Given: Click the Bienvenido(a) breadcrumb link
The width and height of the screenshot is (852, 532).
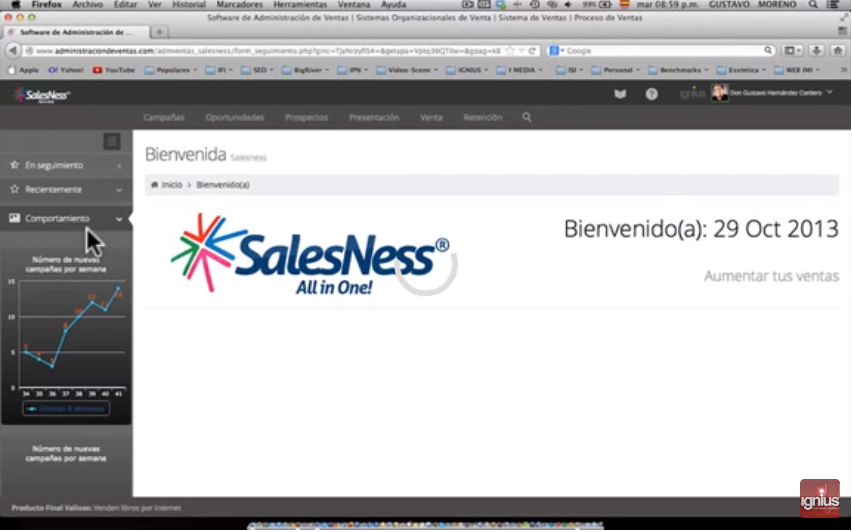Looking at the screenshot, I should click(223, 185).
